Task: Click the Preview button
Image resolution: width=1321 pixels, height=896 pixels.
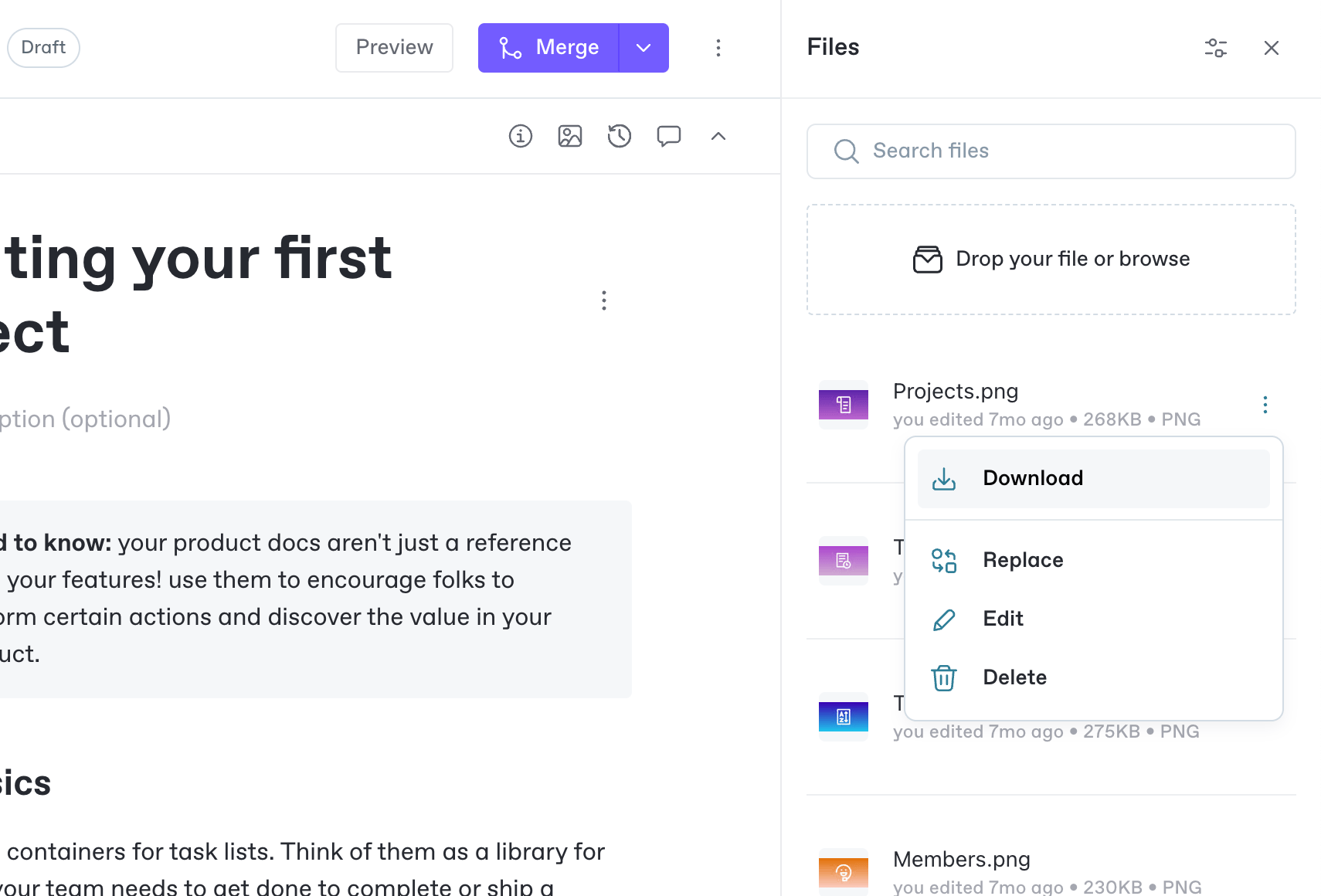Action: click(394, 47)
